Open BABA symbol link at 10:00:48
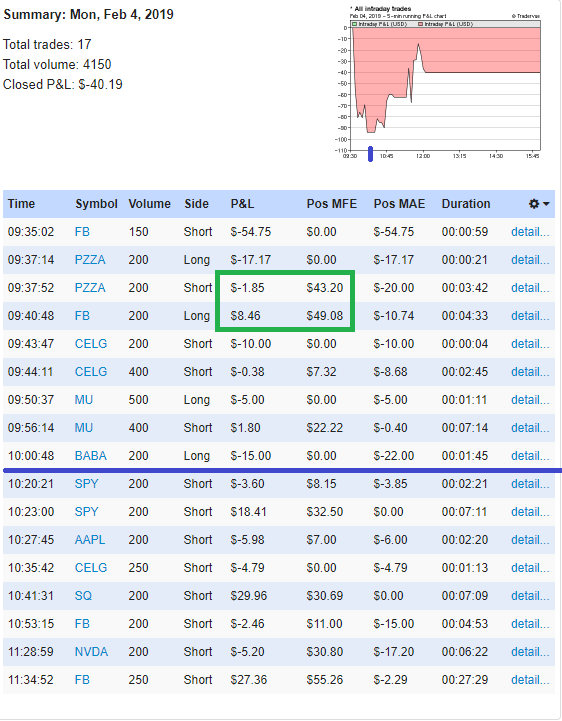Viewport: 562px width, 721px height. point(91,456)
